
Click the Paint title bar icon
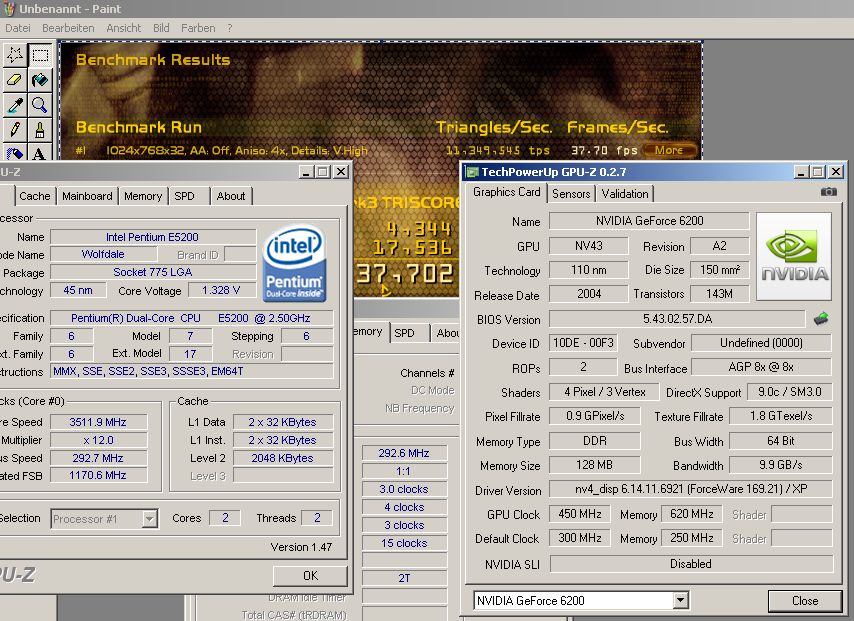(x=9, y=9)
